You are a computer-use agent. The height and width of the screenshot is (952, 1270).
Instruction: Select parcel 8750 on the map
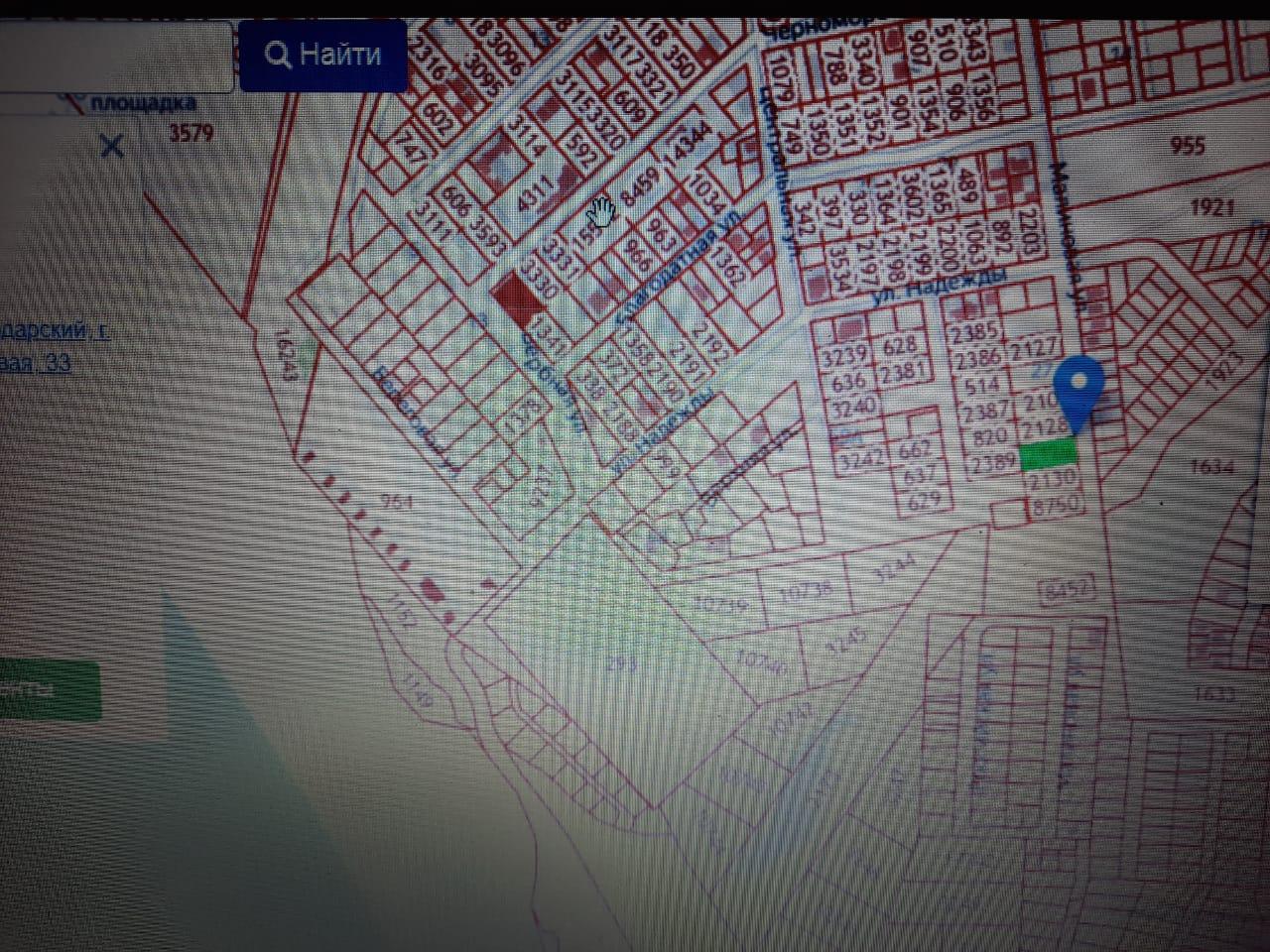(x=1056, y=506)
